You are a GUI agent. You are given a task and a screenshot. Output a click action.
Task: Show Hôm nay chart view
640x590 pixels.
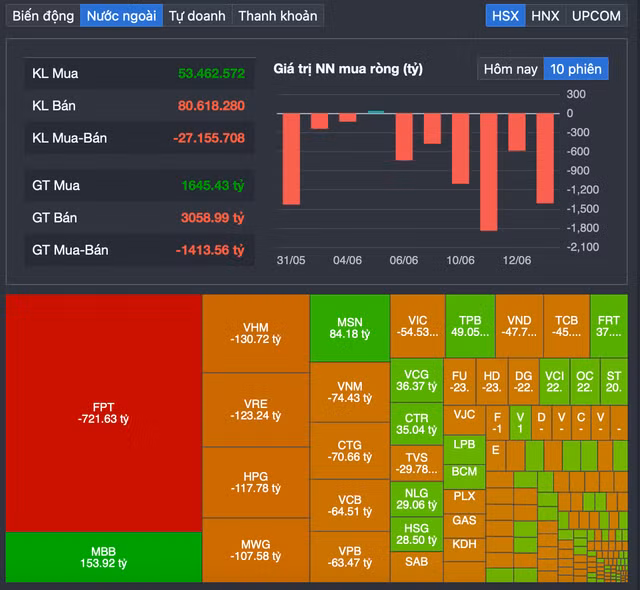tap(511, 69)
